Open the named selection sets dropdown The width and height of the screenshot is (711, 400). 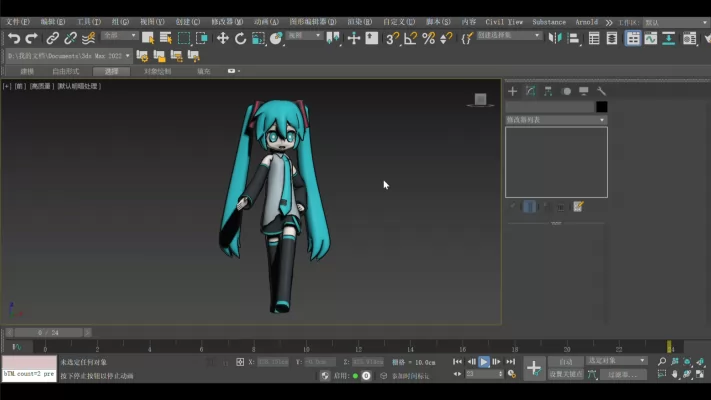point(508,35)
